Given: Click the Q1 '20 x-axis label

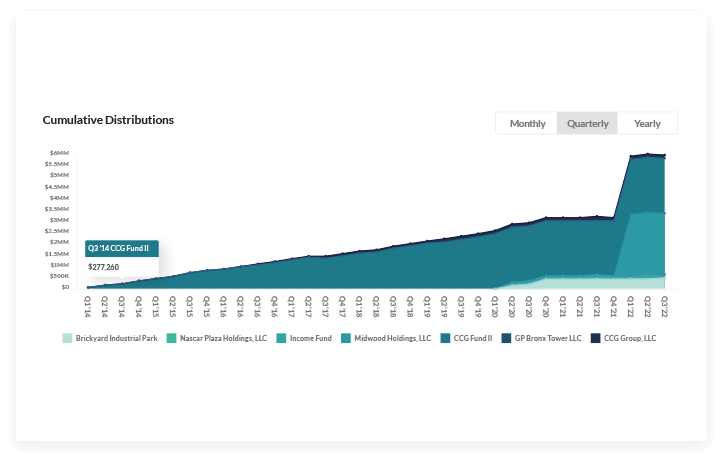Looking at the screenshot, I should (x=494, y=303).
